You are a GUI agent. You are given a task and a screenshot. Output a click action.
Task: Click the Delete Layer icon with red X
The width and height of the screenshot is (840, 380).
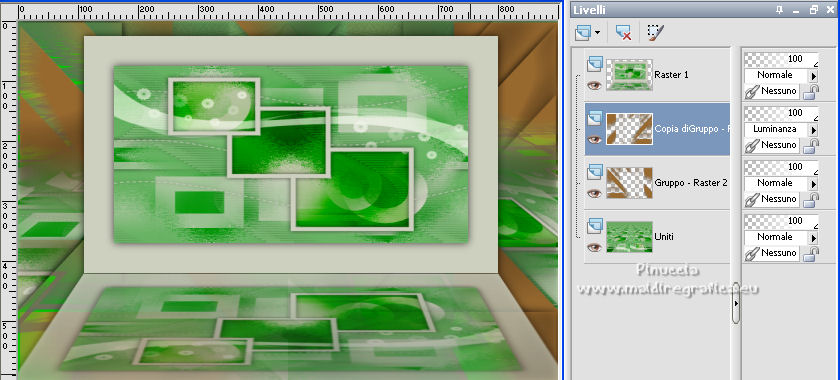tap(623, 33)
